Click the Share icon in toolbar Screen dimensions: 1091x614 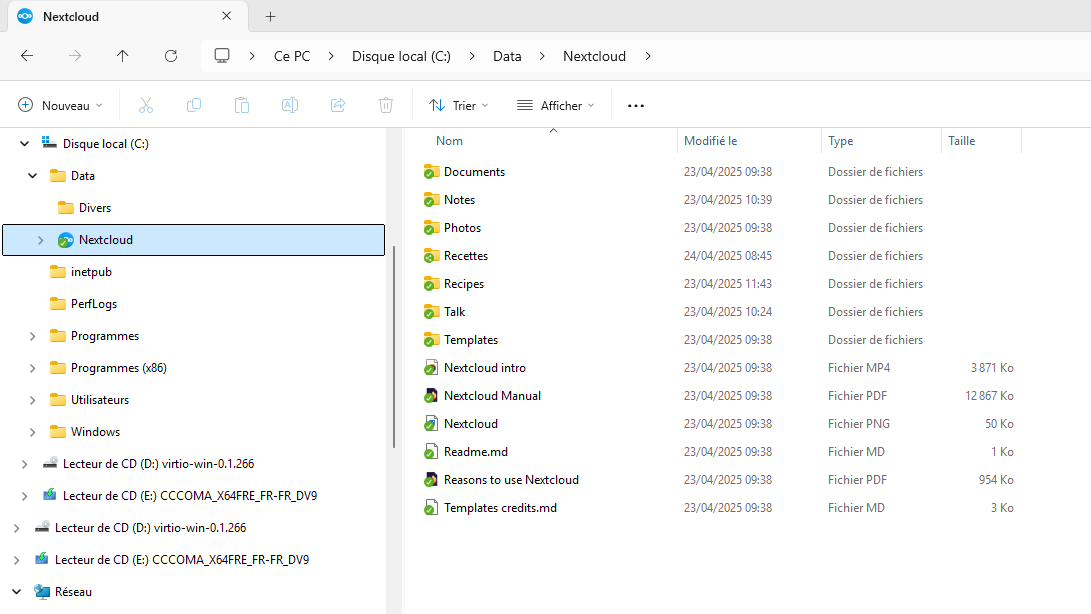(338, 105)
